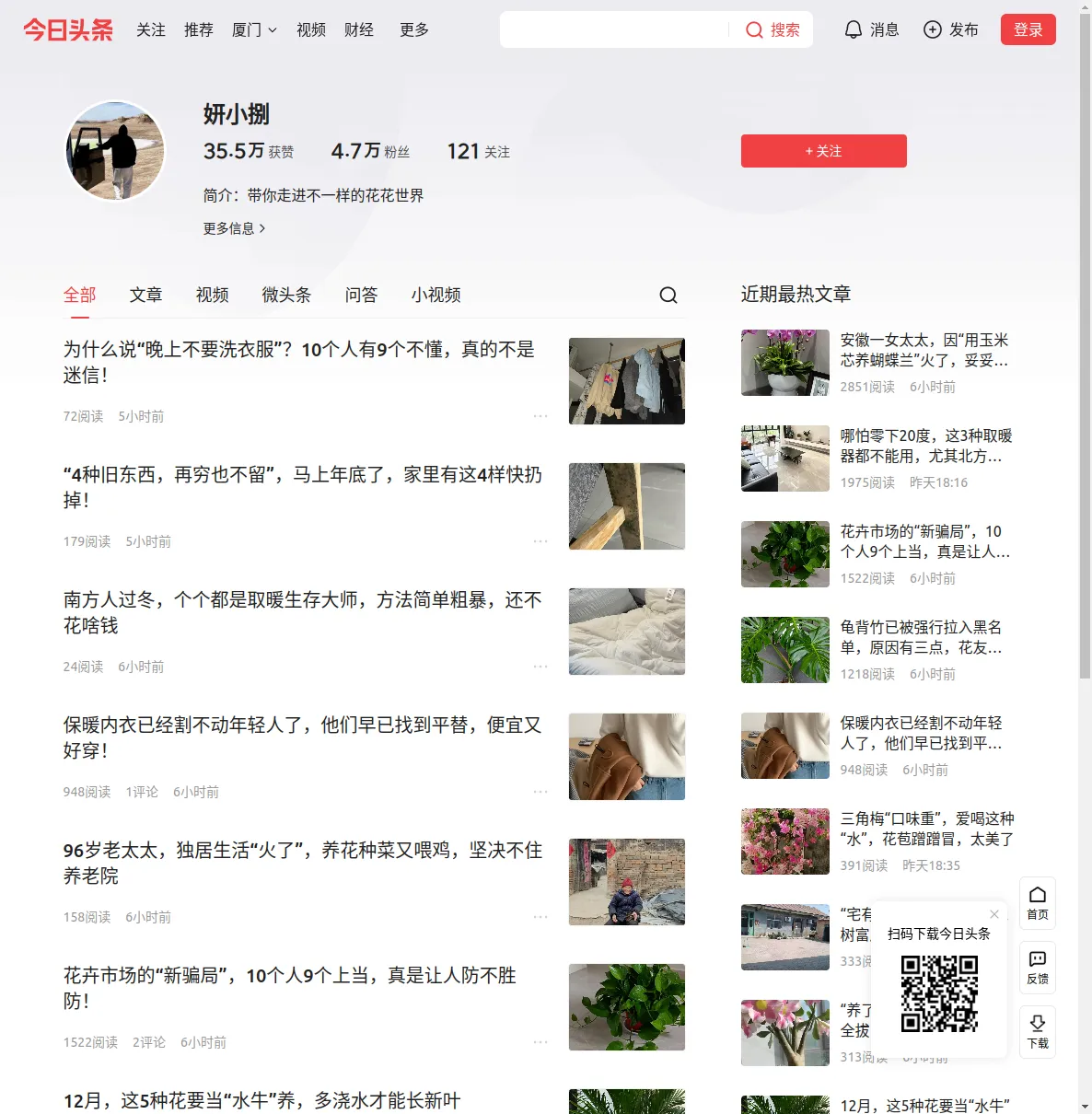Switch to the 视频 content tab

[x=213, y=295]
